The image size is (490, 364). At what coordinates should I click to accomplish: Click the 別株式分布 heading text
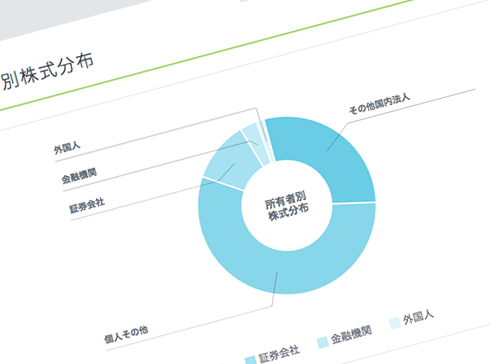click(x=47, y=71)
